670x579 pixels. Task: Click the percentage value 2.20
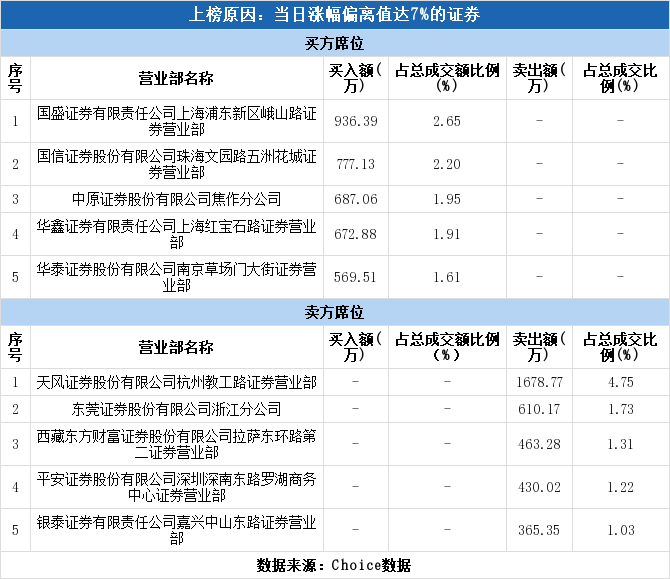[x=447, y=164]
